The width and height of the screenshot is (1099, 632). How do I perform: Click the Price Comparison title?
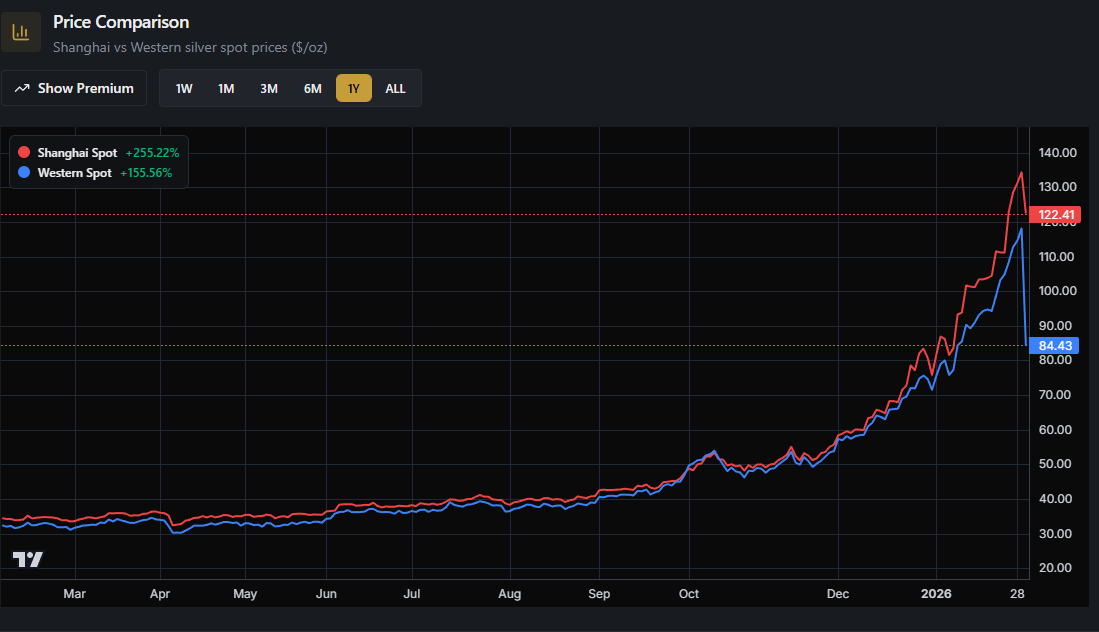(121, 22)
